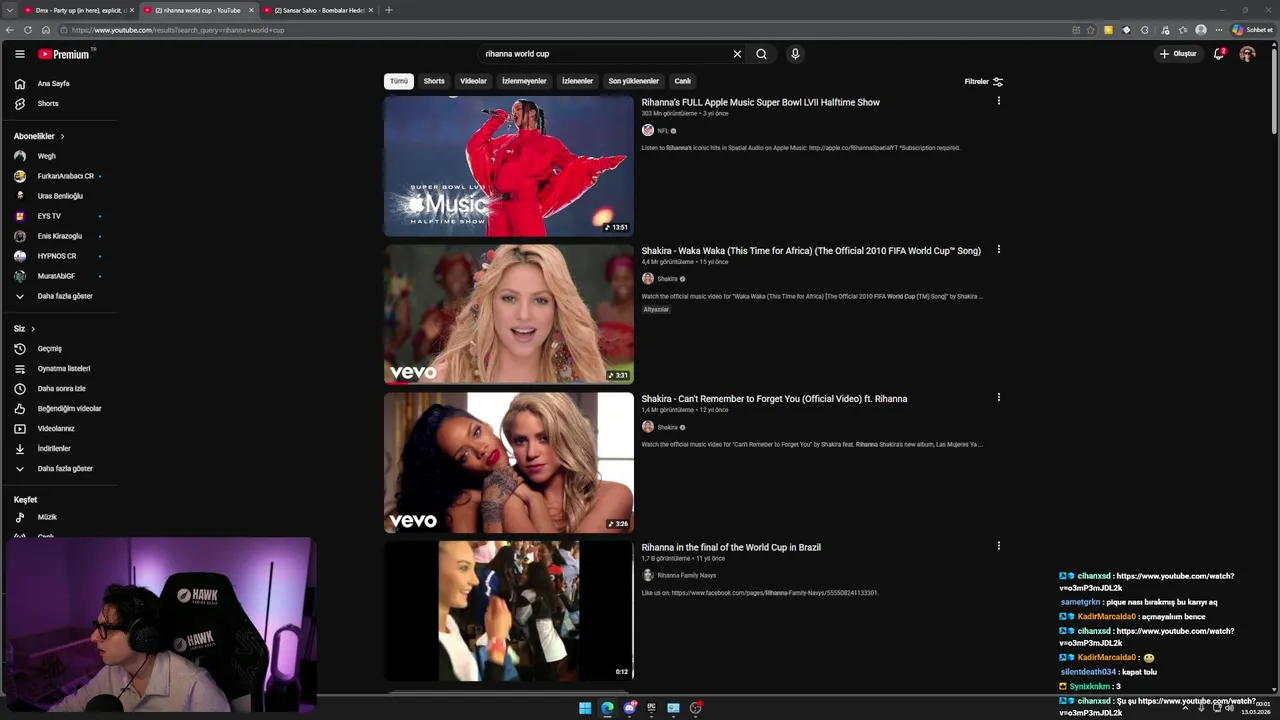
Task: Expand the Siz section chevron
Action: (x=33, y=329)
